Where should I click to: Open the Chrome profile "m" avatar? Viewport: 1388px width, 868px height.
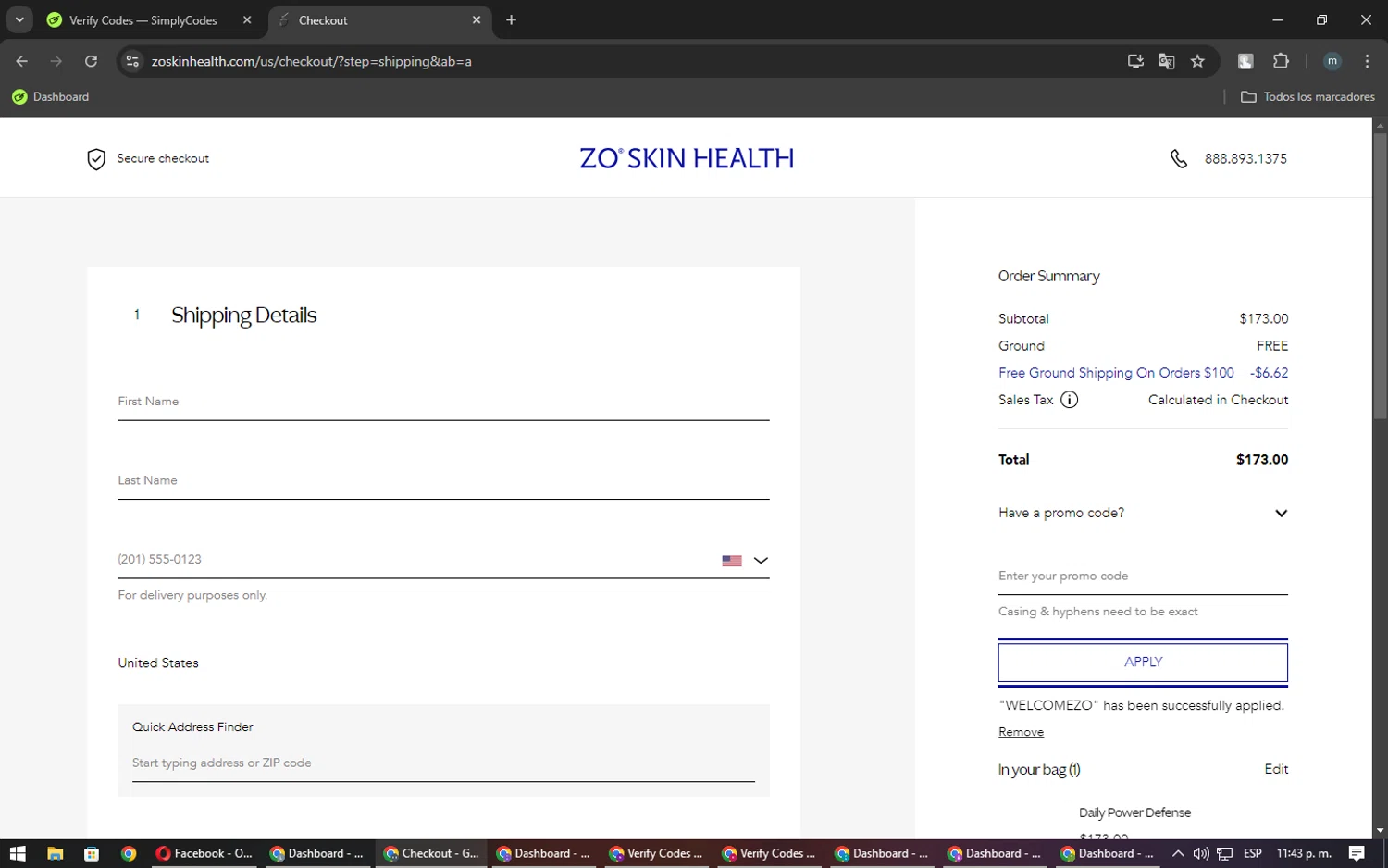(x=1332, y=61)
